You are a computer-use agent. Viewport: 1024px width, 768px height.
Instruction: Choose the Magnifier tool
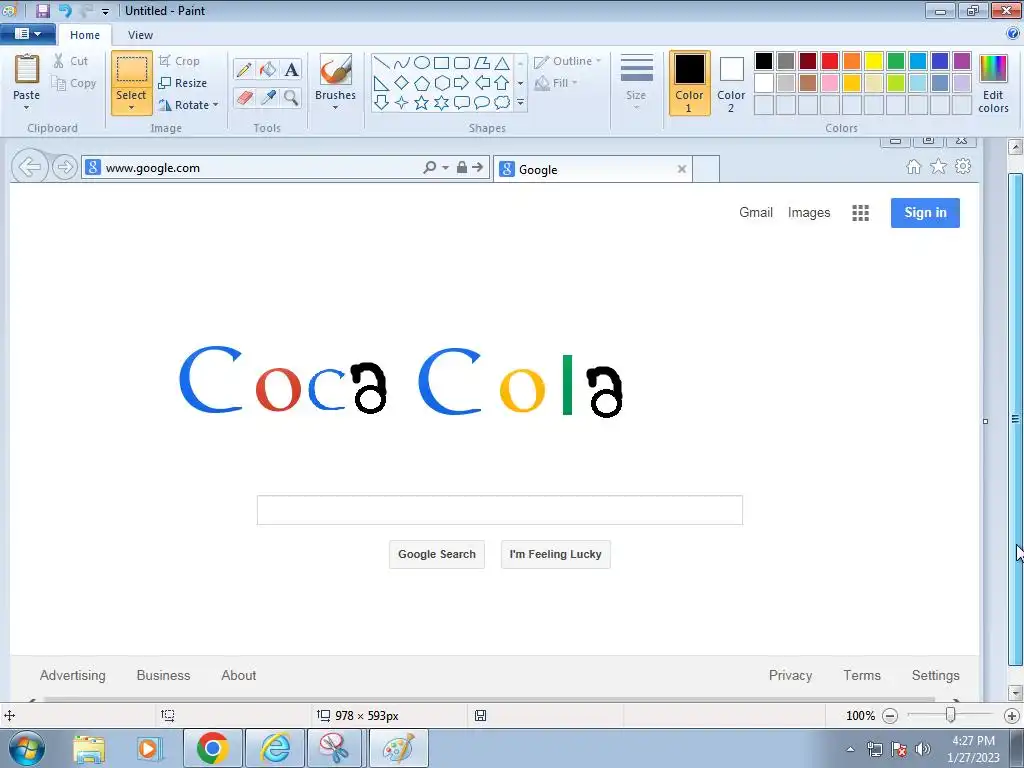[291, 97]
